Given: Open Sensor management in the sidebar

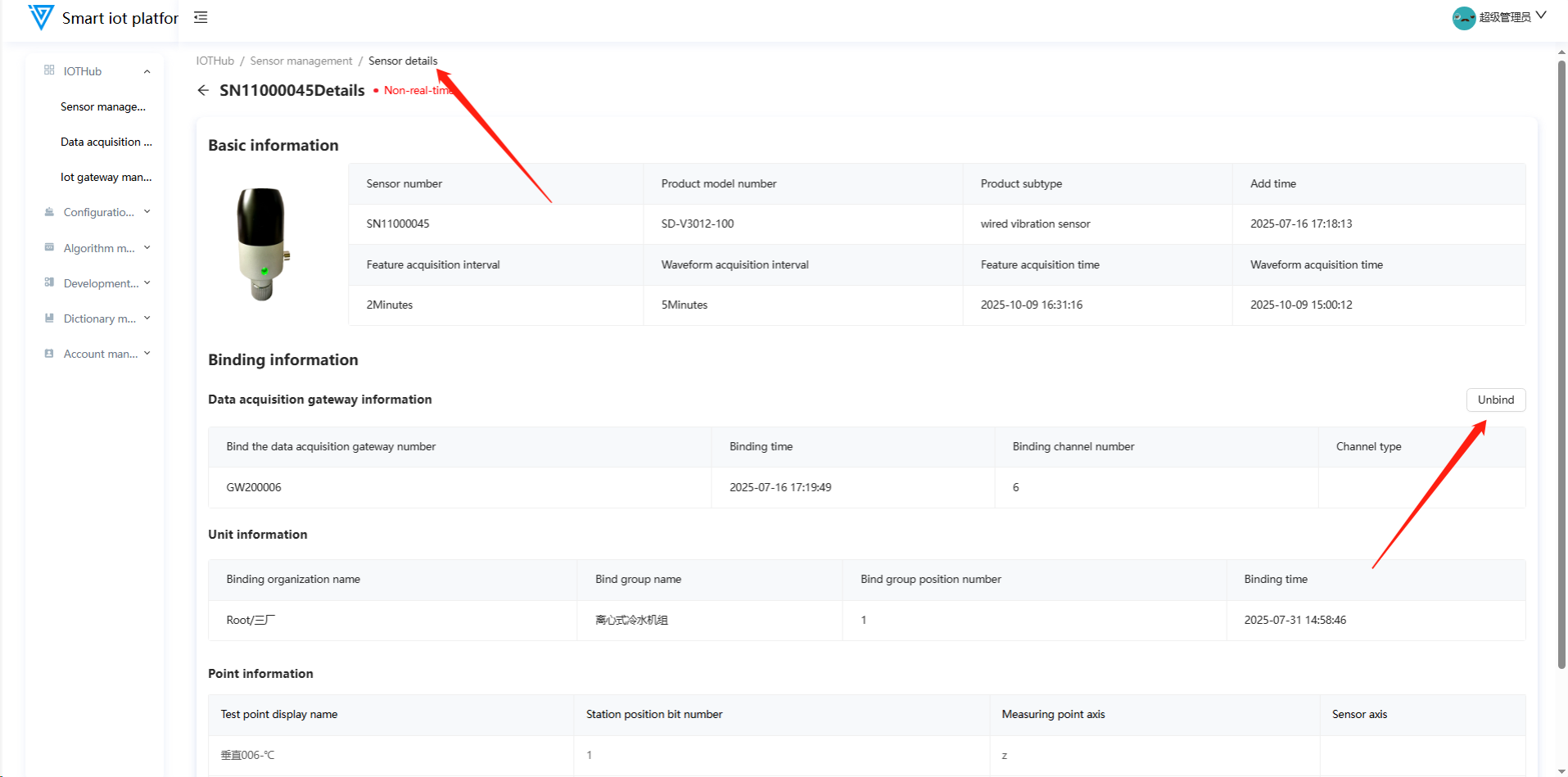Looking at the screenshot, I should (x=103, y=106).
